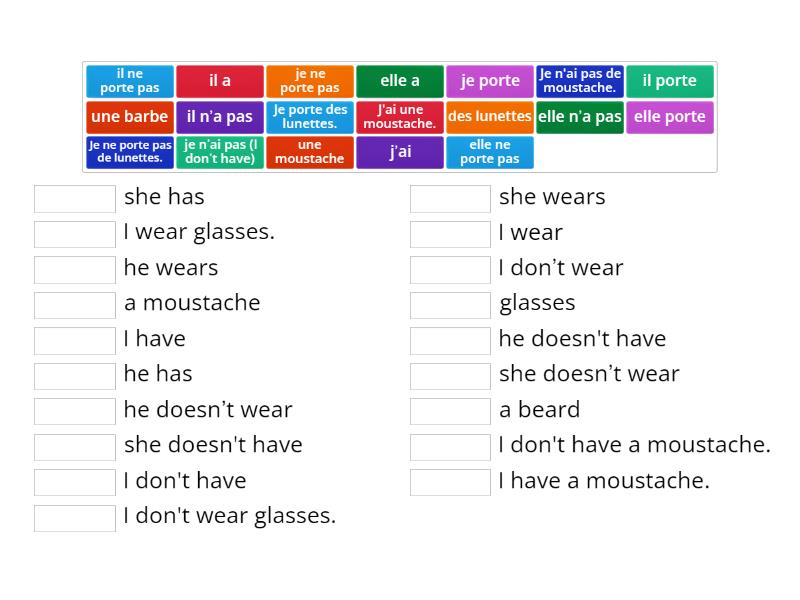This screenshot has width=800, height=600.
Task: Select the "elle a" tile
Action: pos(399,81)
